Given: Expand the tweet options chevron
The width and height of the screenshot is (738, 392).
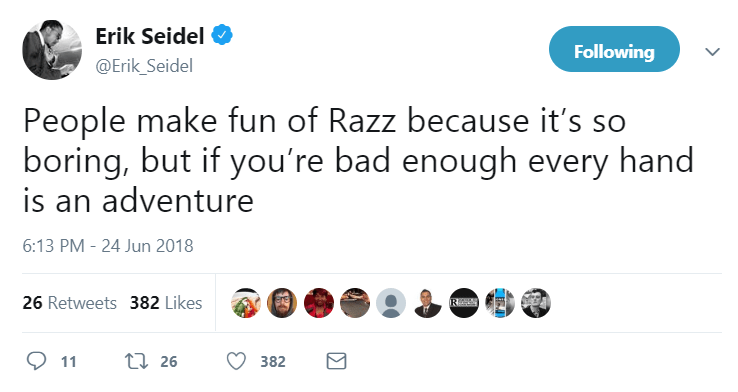Looking at the screenshot, I should tap(713, 51).
